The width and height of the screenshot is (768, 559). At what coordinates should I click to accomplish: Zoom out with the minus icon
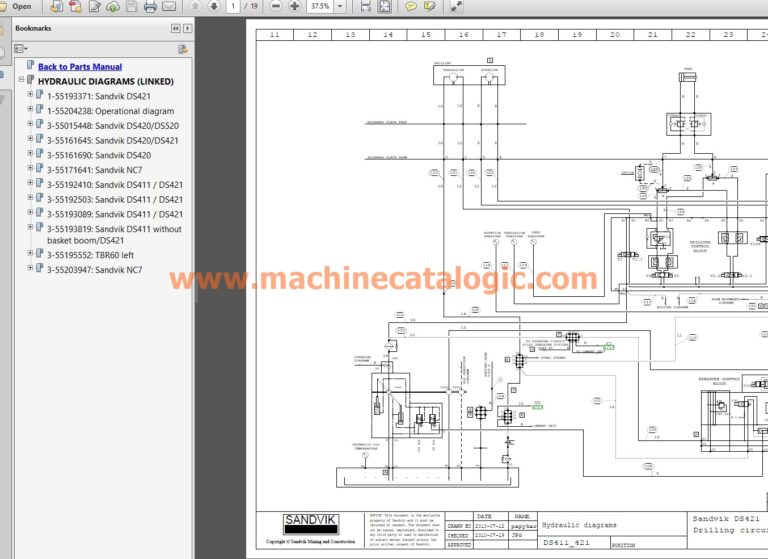click(x=277, y=6)
